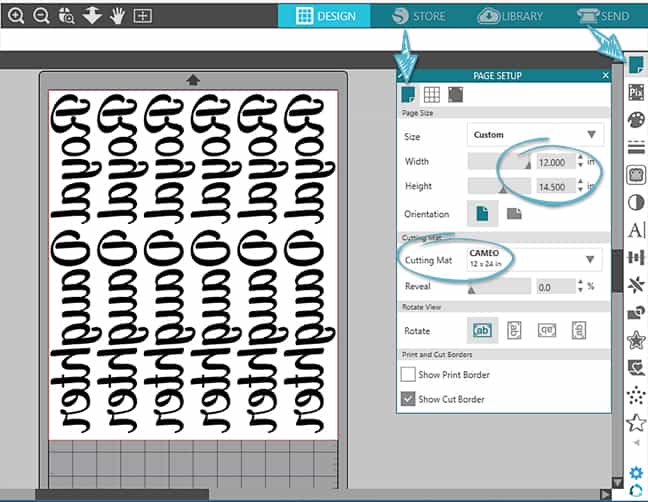Image resolution: width=648 pixels, height=502 pixels.
Task: Uncheck the Show Cut Border checkbox
Action: [408, 399]
